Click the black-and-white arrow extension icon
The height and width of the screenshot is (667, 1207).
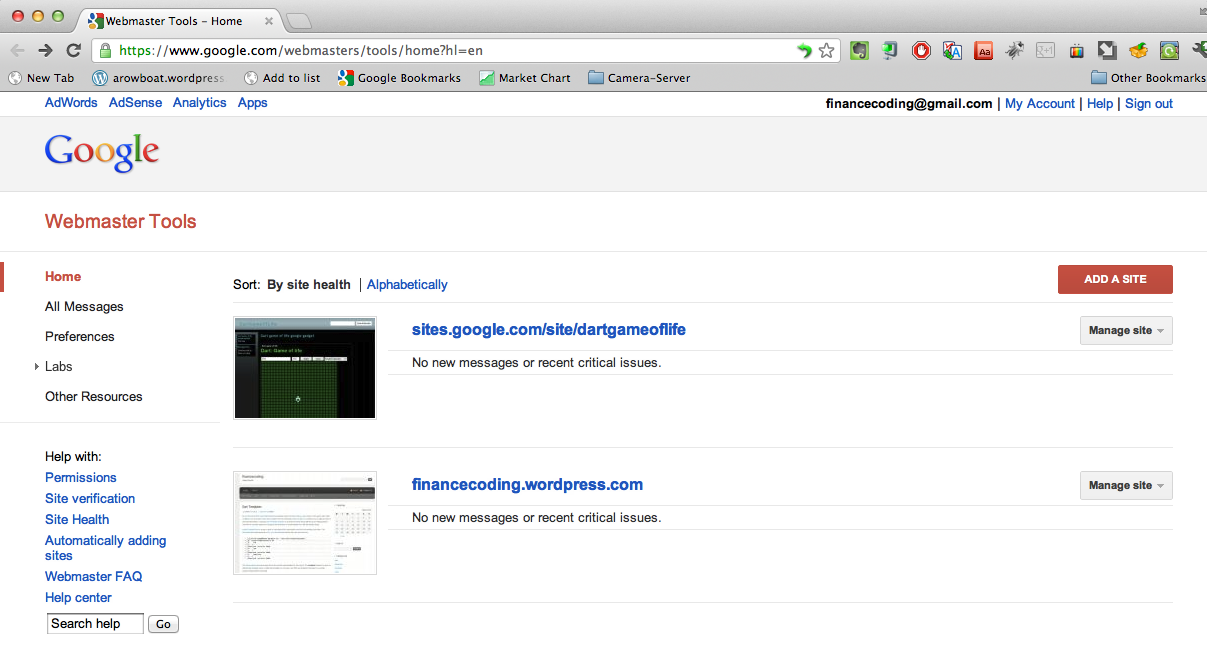(x=1107, y=50)
